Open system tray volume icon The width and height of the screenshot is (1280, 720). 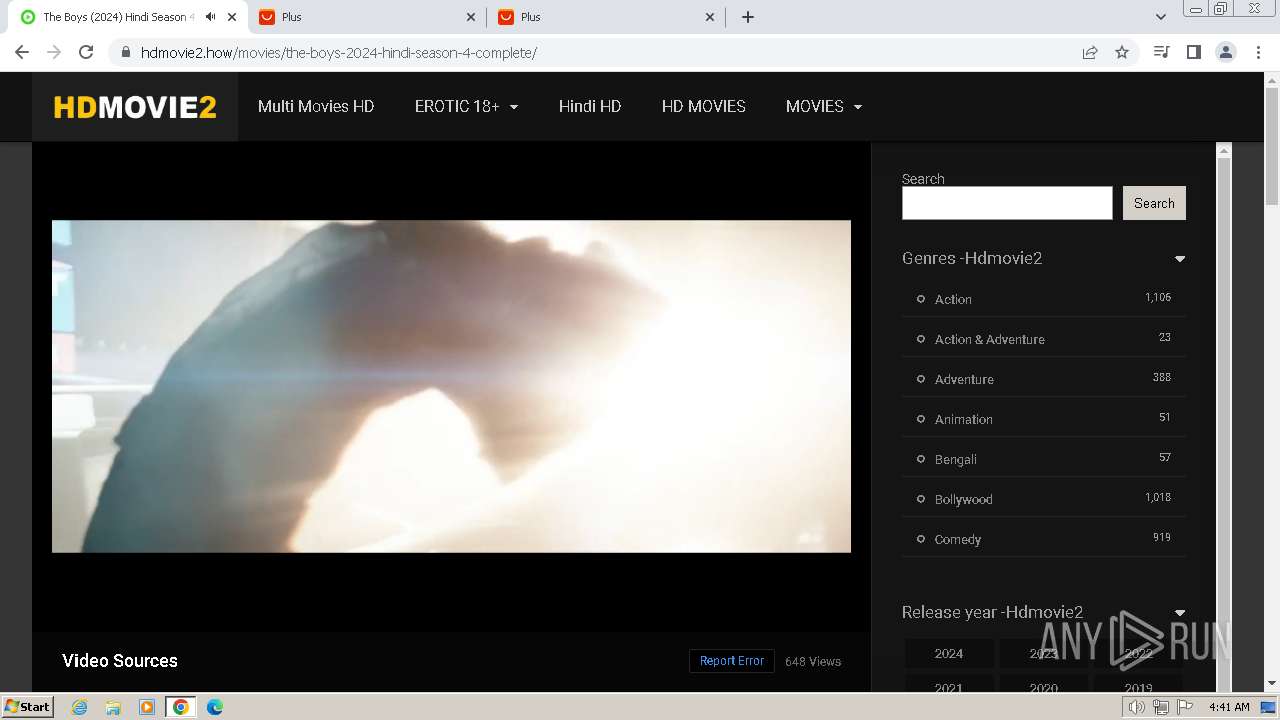[1137, 707]
